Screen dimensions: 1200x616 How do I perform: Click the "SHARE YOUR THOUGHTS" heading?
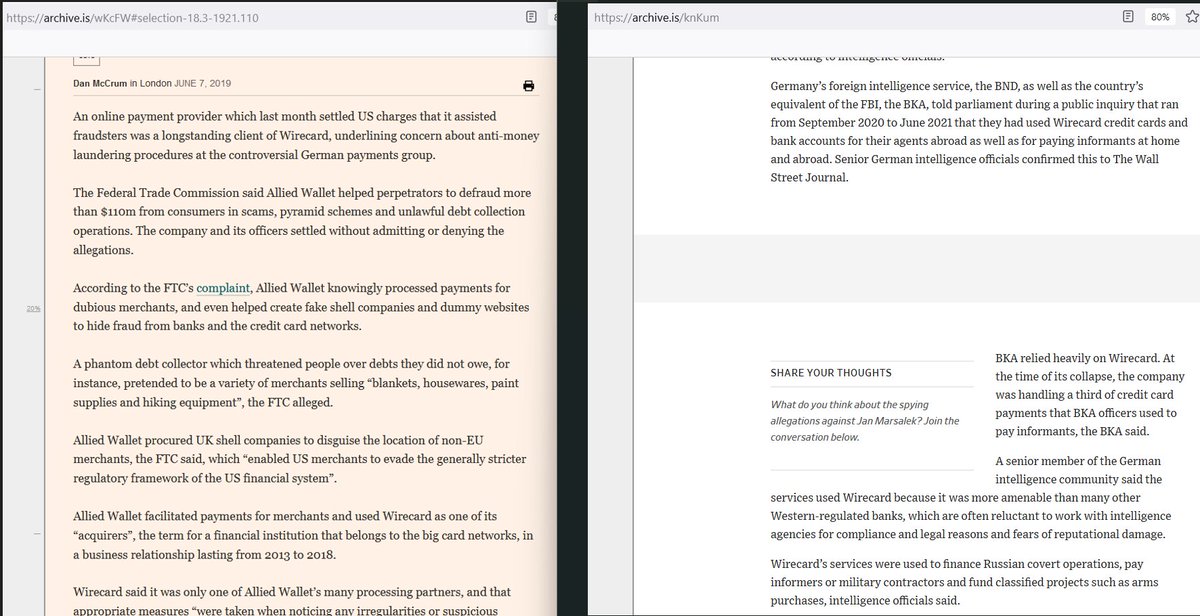(831, 373)
